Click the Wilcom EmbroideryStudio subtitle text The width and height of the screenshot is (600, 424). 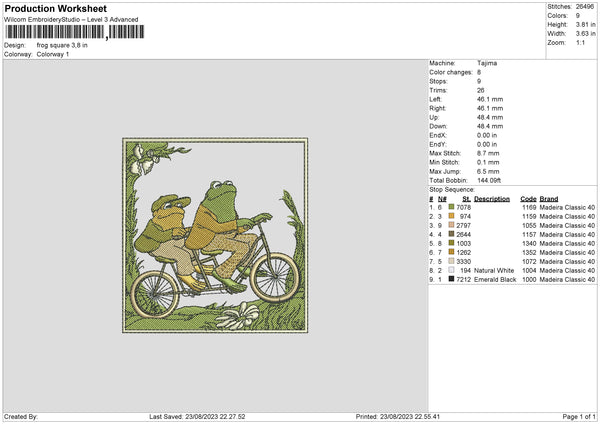point(71,20)
